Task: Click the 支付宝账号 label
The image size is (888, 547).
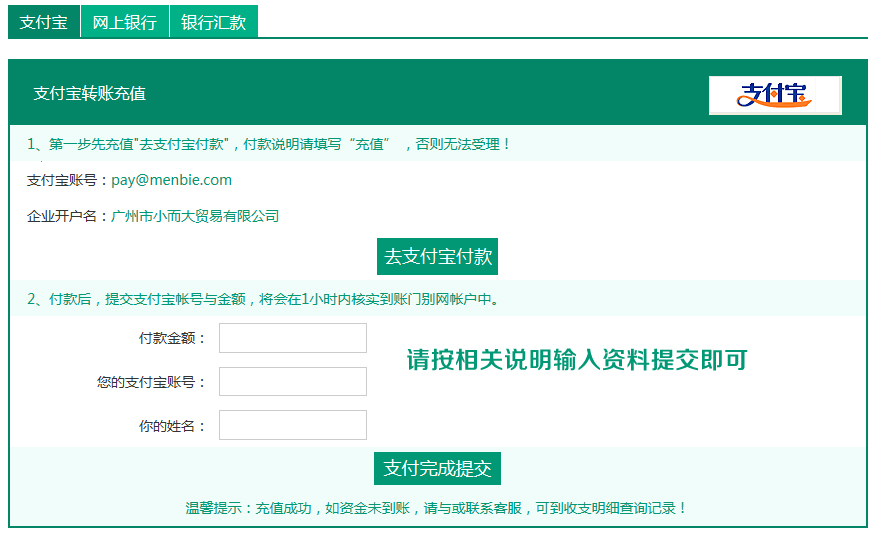Action: (67, 181)
